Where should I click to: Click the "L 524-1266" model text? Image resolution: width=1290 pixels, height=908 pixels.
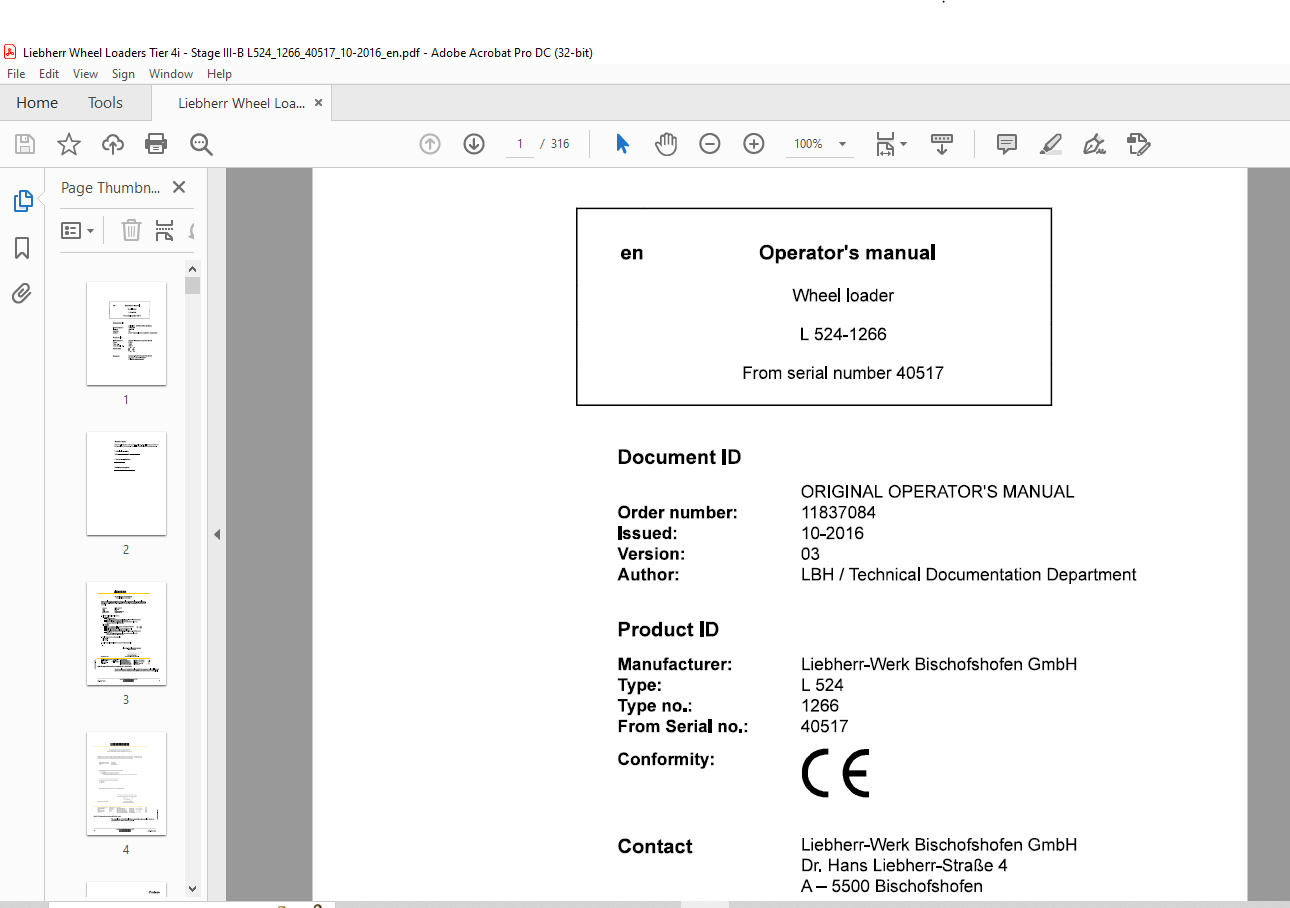[843, 334]
